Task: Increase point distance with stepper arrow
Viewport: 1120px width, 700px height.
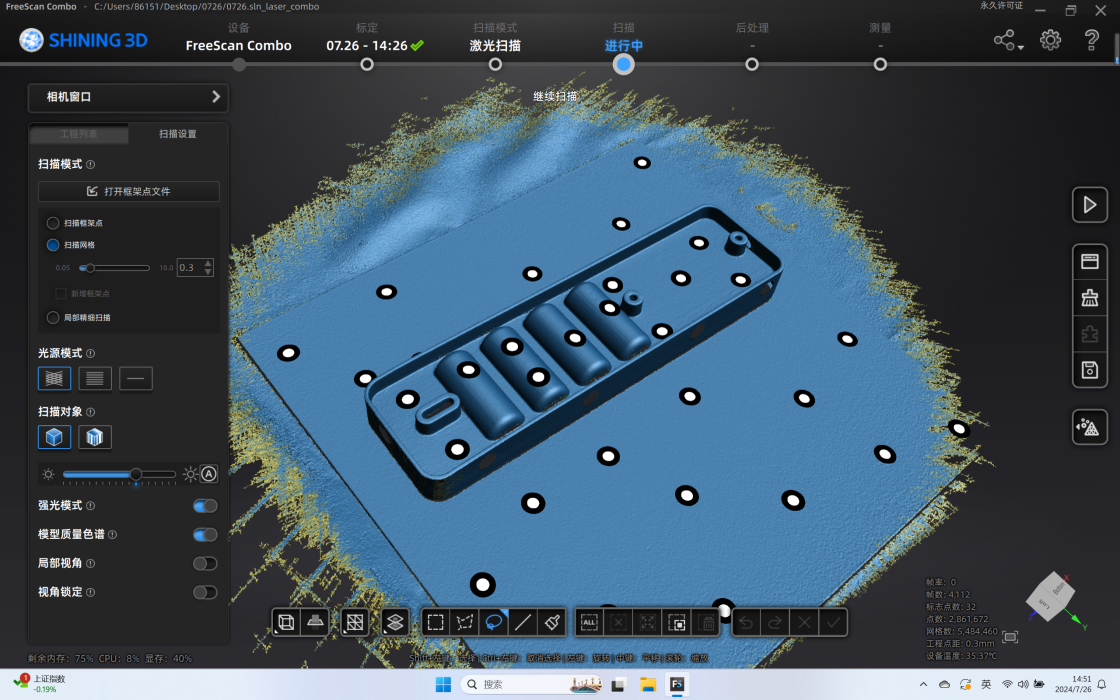Action: pos(208,263)
